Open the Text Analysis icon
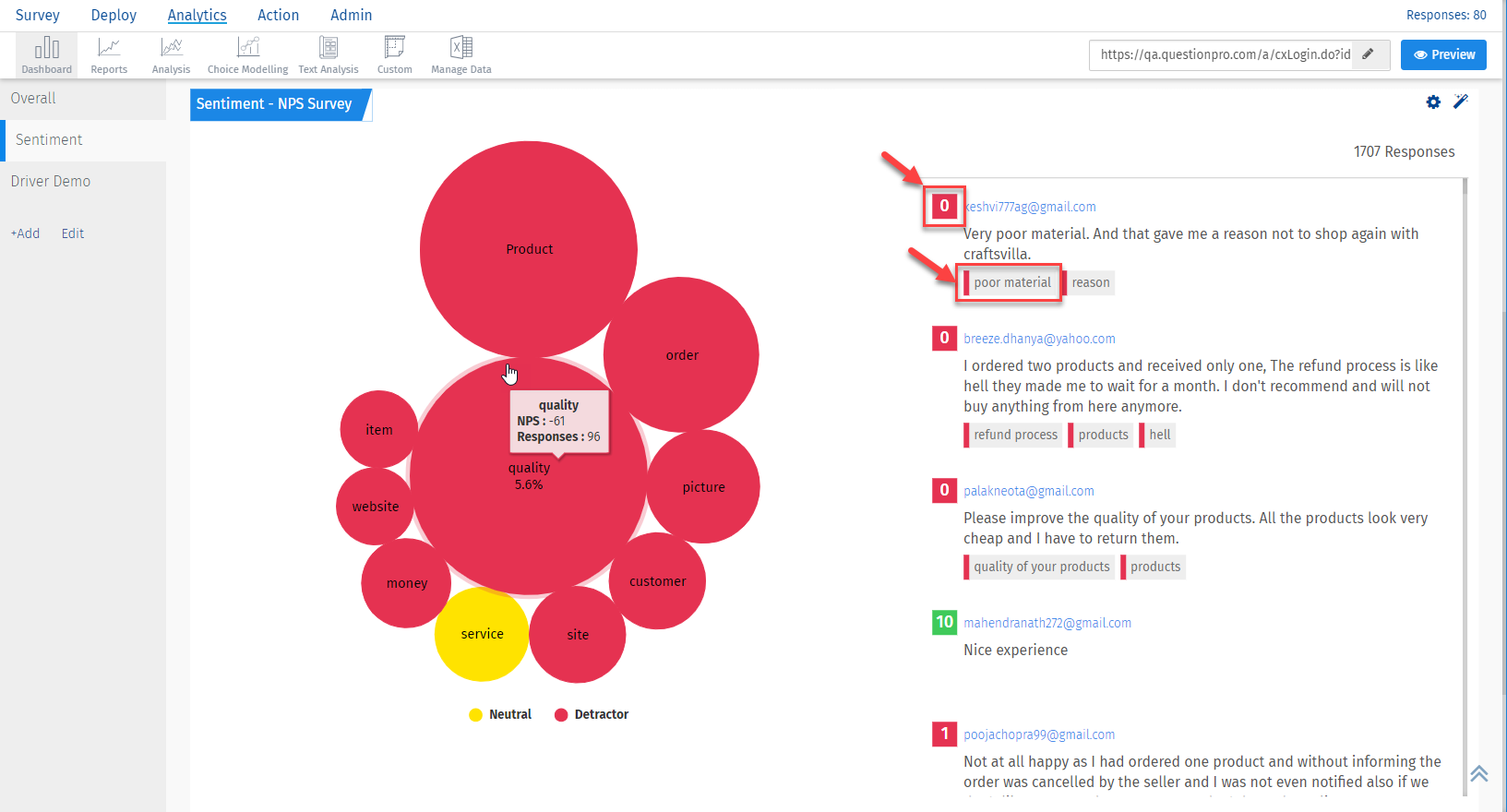The width and height of the screenshot is (1507, 812). [x=329, y=55]
